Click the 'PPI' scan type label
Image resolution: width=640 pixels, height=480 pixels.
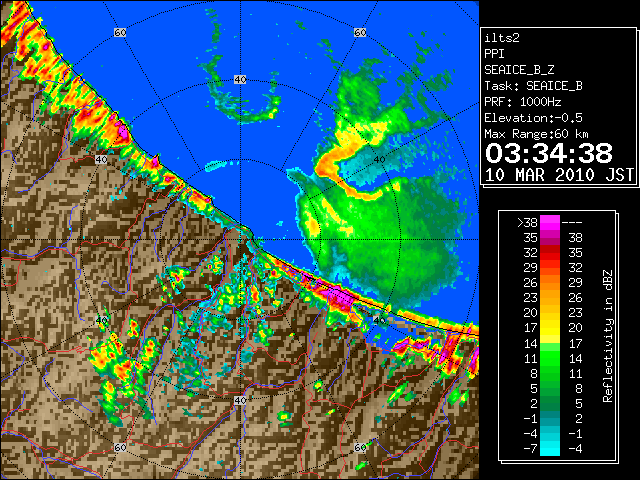[494, 54]
